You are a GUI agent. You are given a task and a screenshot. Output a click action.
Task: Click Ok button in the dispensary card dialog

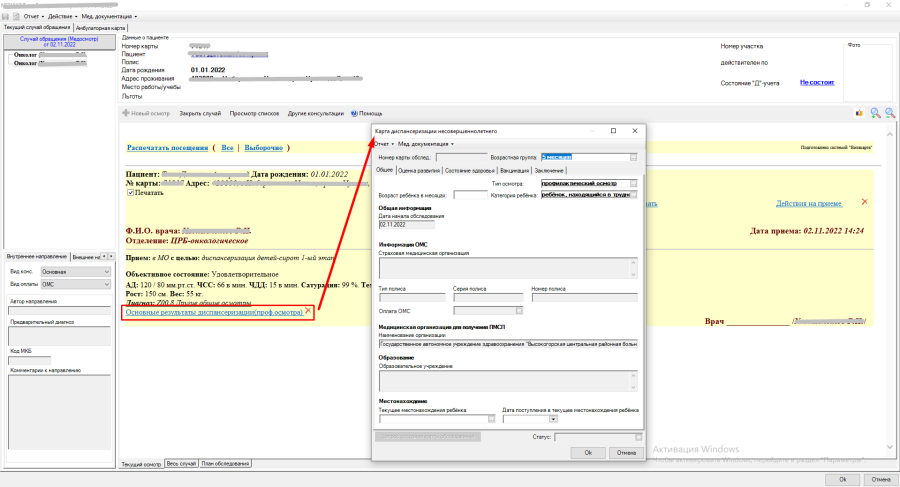588,453
